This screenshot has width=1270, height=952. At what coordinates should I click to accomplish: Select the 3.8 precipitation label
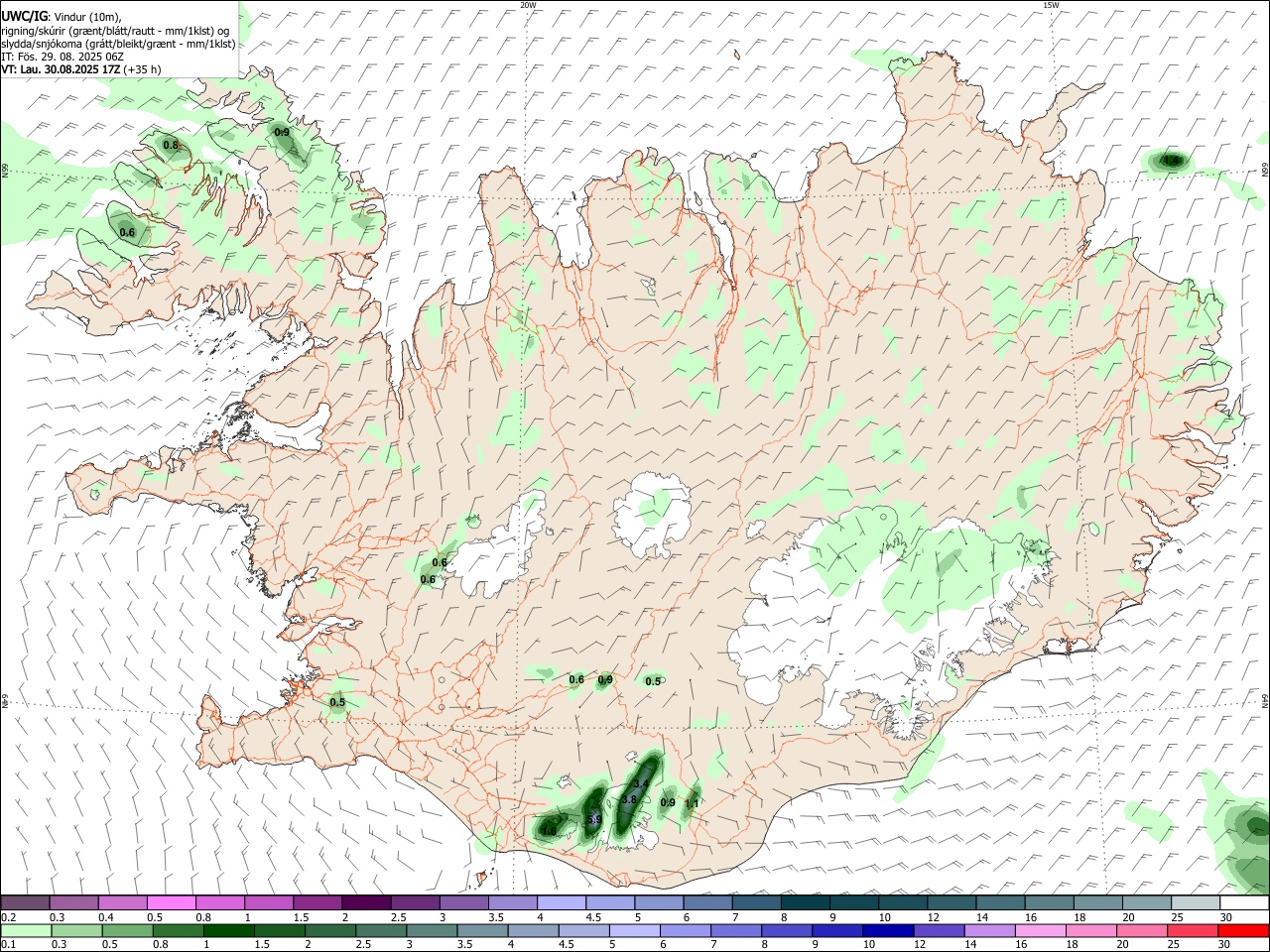629,800
